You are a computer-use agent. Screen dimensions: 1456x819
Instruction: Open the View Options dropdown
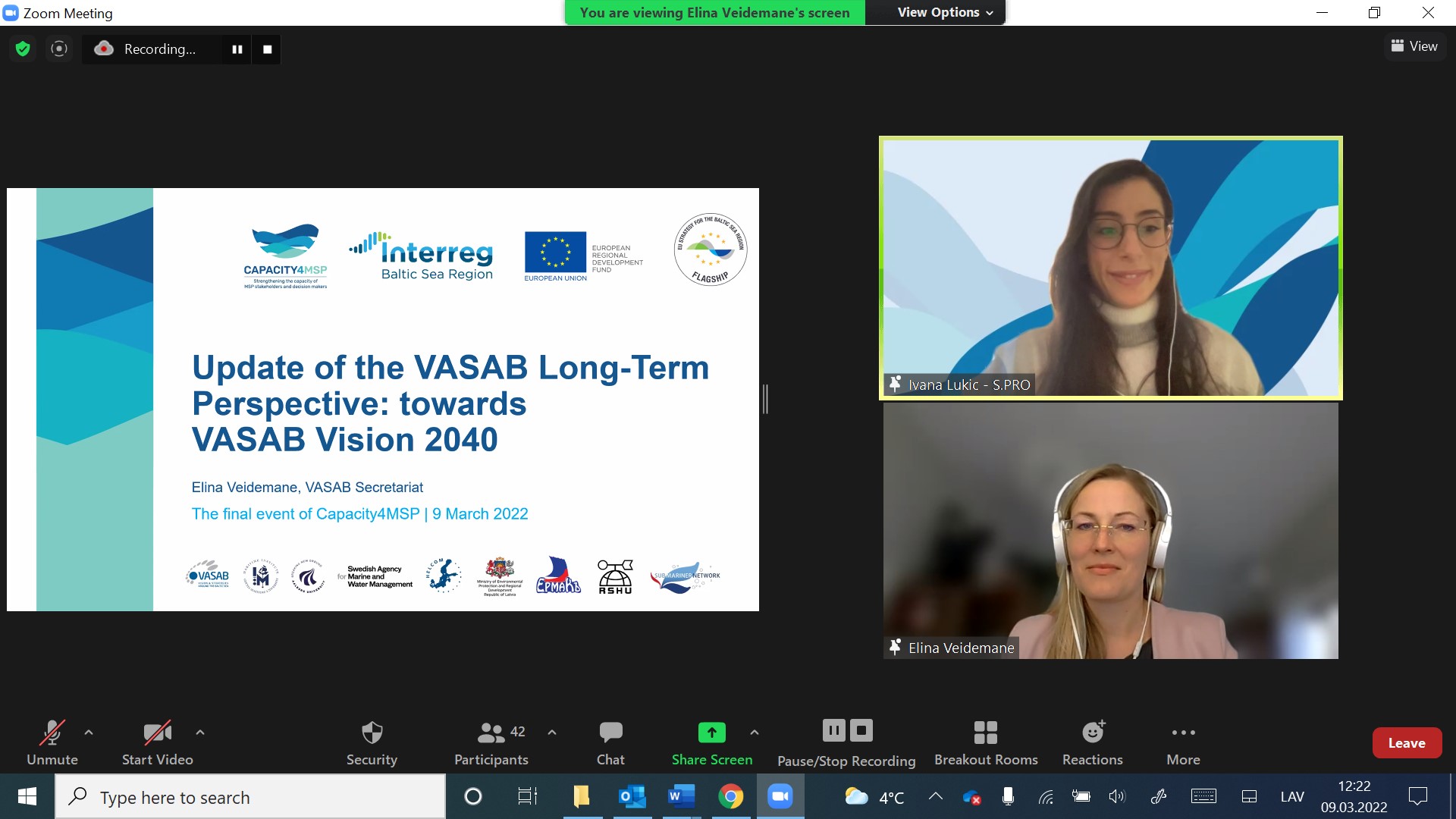click(x=945, y=12)
